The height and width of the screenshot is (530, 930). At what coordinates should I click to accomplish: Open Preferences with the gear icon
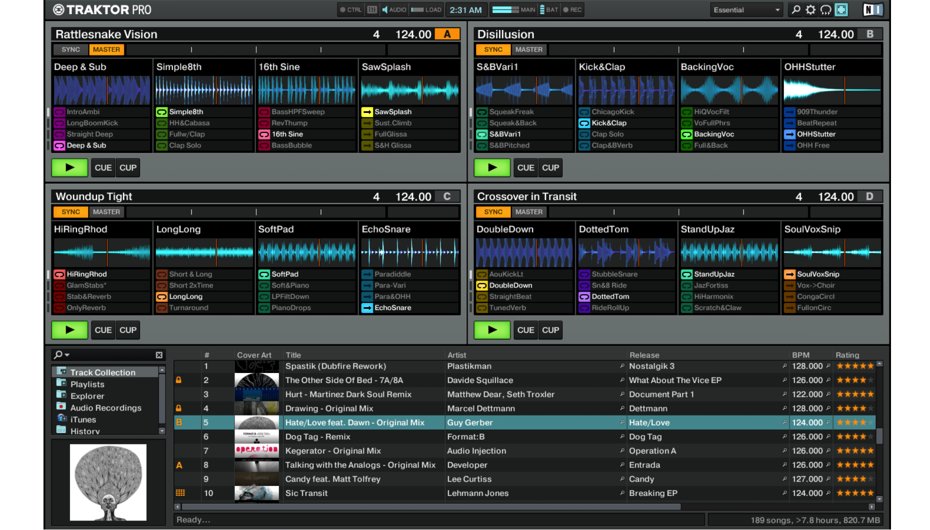(x=810, y=10)
